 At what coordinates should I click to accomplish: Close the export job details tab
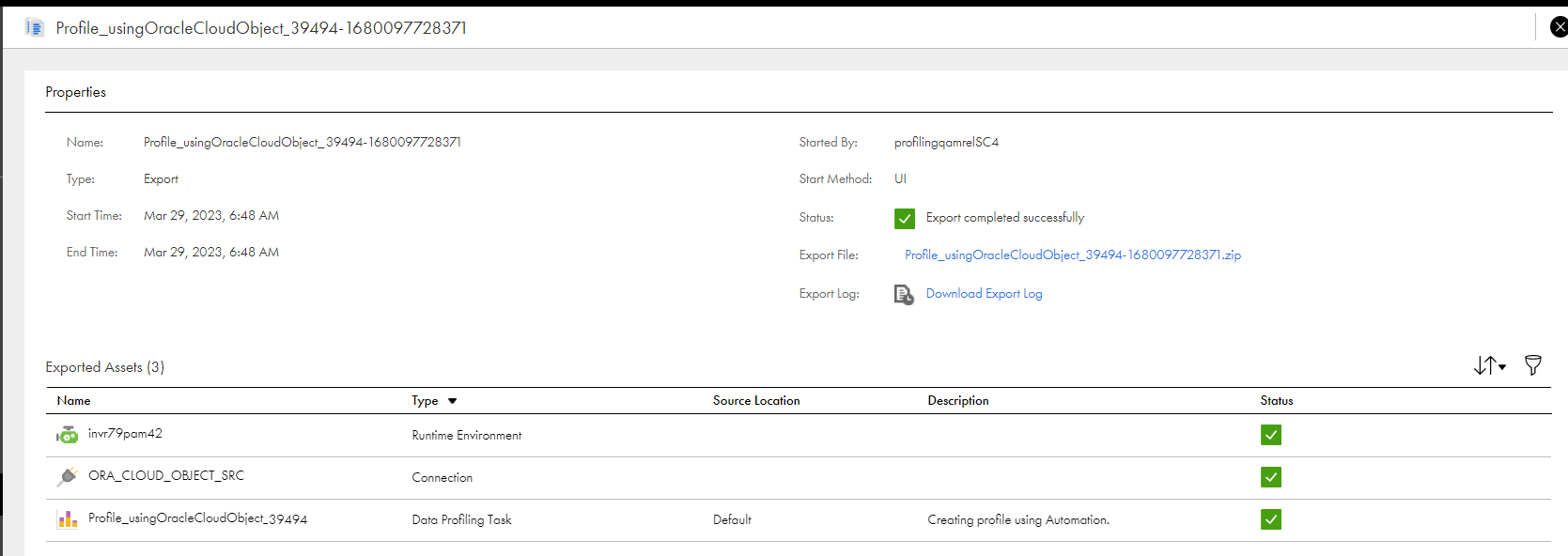tap(1558, 27)
